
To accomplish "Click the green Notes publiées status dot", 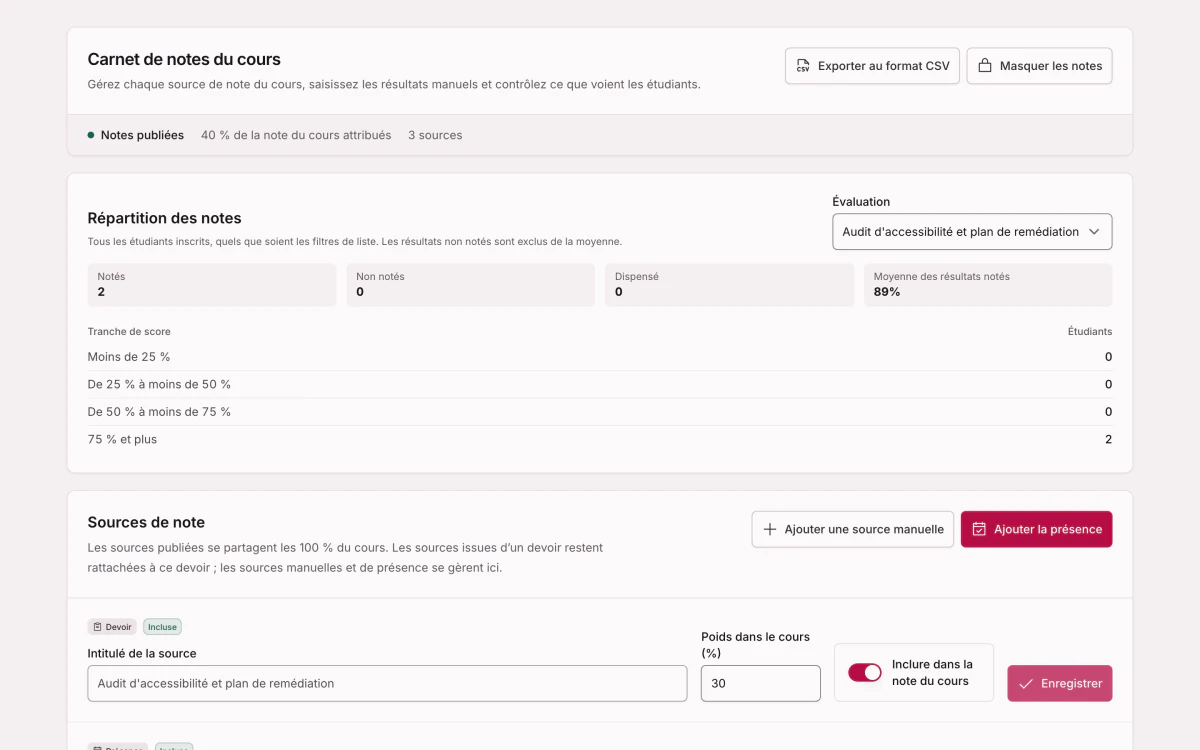I will click(x=91, y=135).
